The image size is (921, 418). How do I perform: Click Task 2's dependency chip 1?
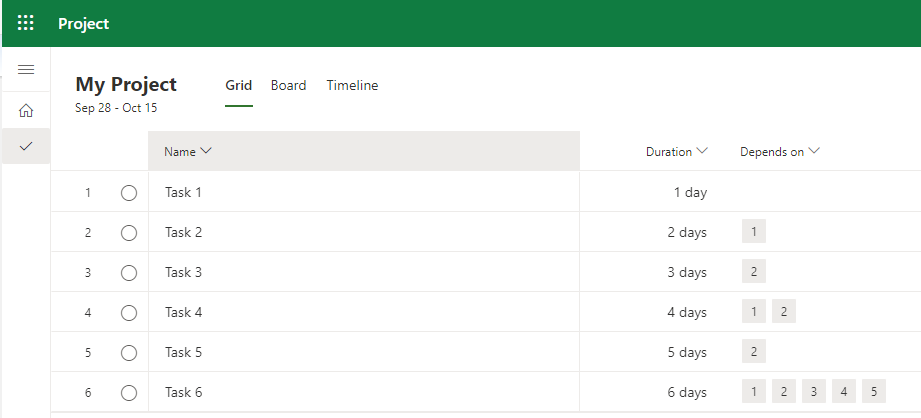point(753,232)
